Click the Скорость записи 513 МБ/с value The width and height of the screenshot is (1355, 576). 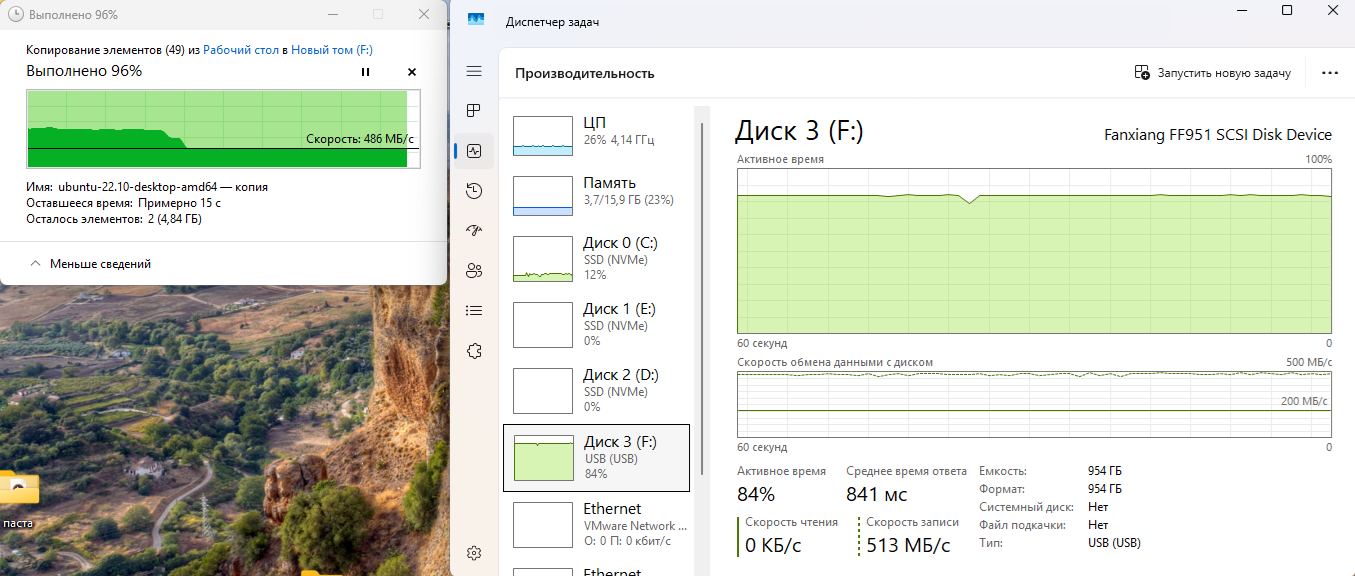(908, 545)
